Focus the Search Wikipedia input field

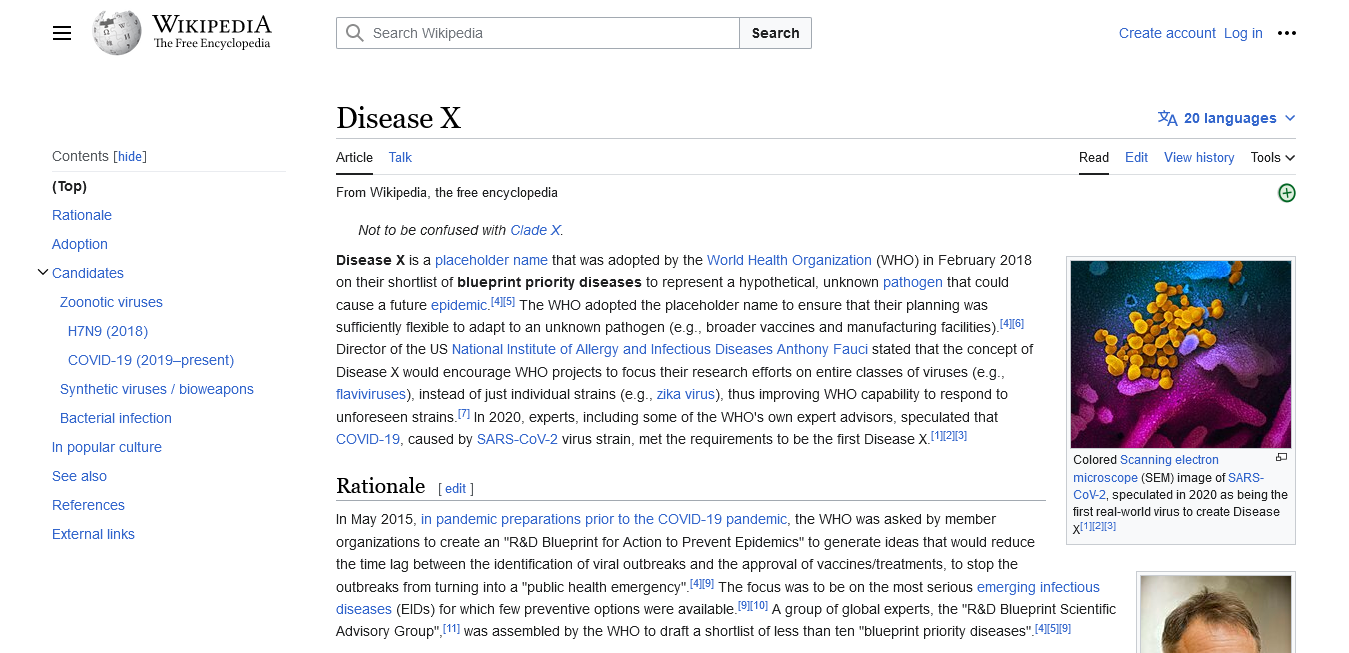click(x=538, y=33)
